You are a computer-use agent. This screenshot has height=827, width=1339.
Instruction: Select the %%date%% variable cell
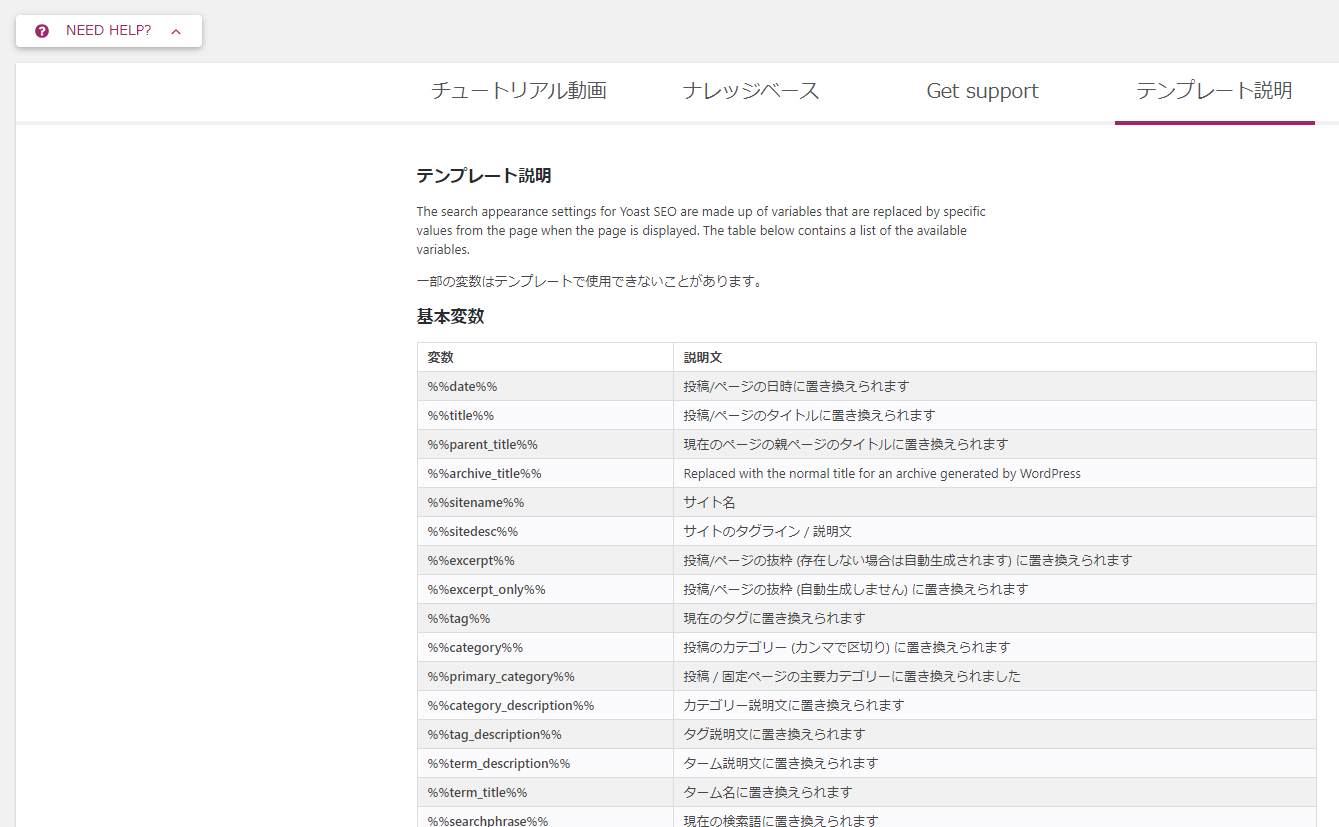tap(545, 386)
